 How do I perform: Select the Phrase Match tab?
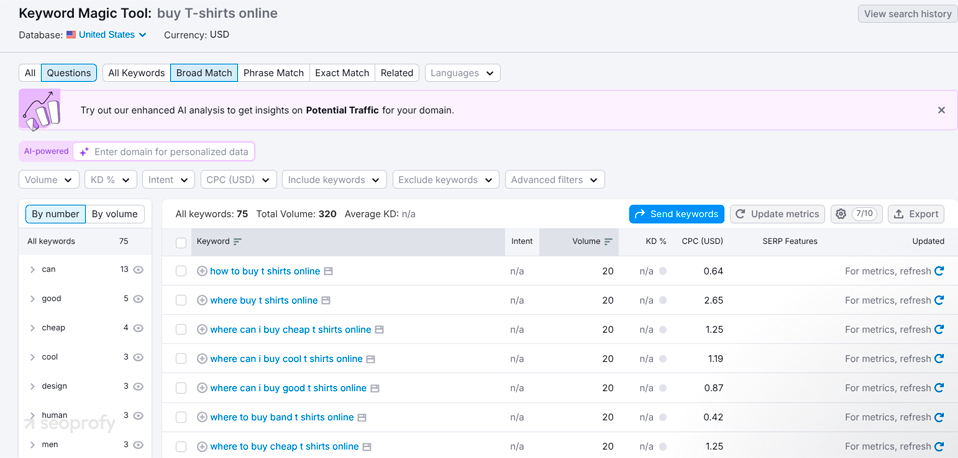[274, 73]
